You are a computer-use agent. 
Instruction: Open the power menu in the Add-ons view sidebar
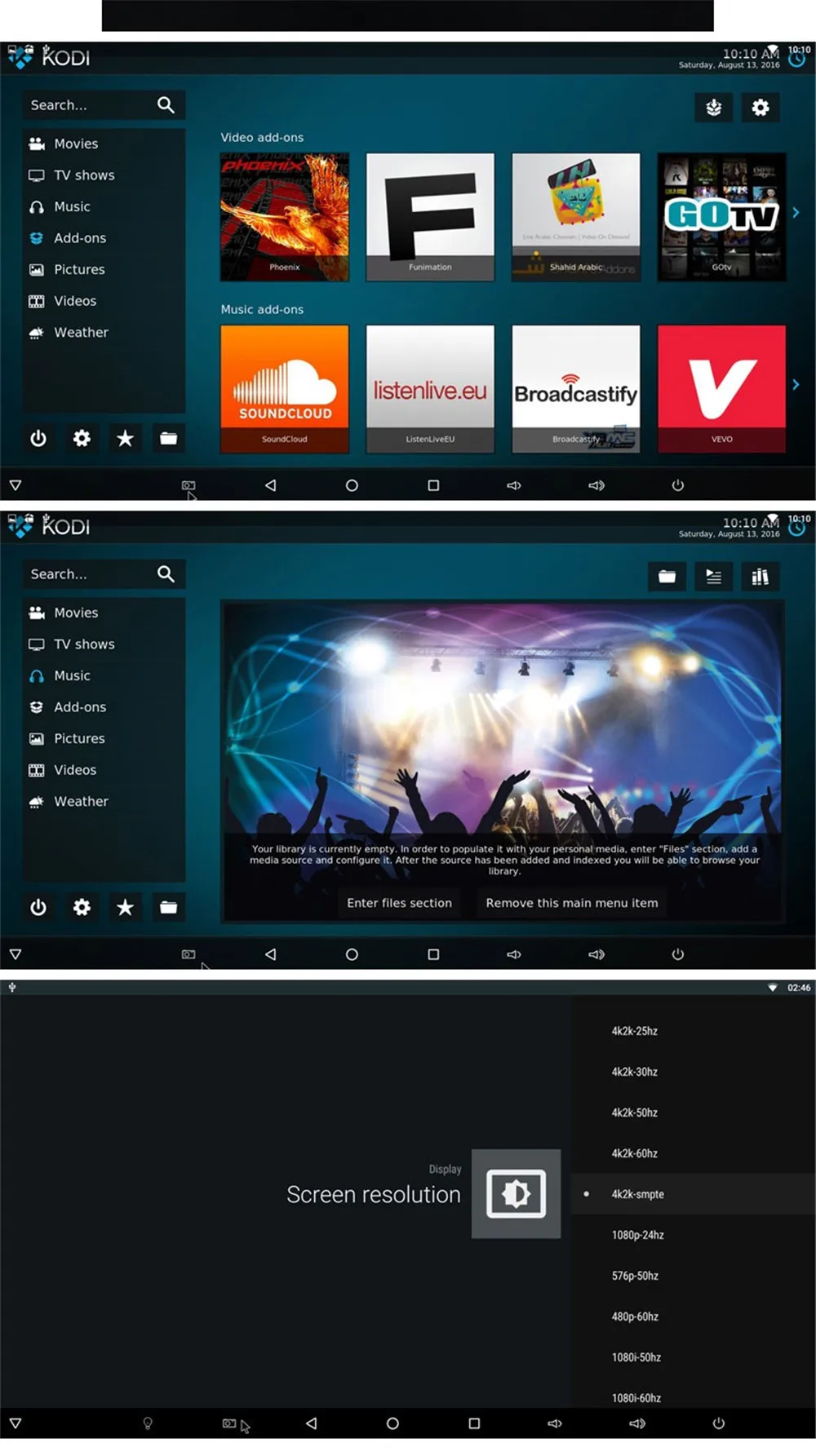38,439
